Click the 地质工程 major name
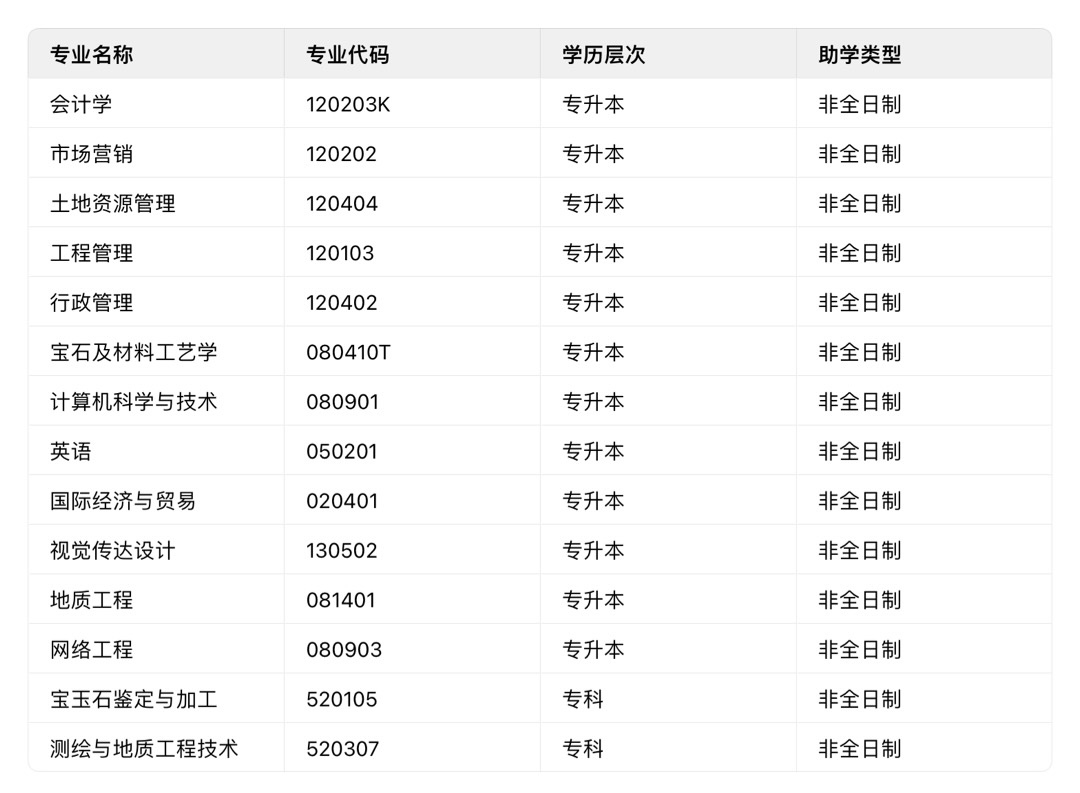 click(x=92, y=600)
